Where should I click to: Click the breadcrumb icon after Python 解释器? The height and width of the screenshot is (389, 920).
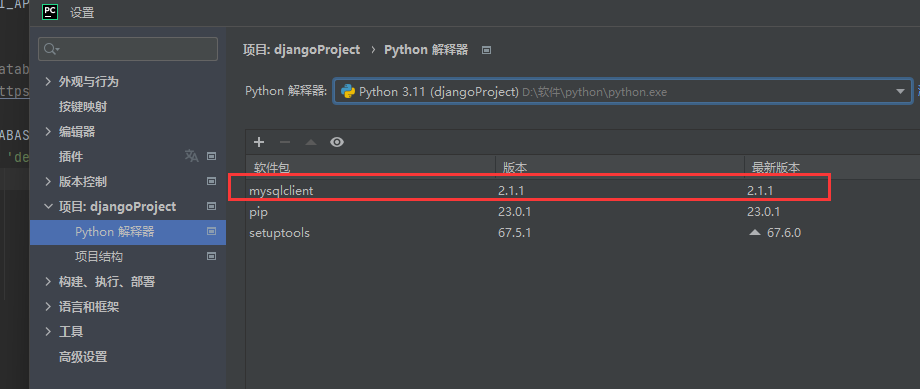pos(486,50)
